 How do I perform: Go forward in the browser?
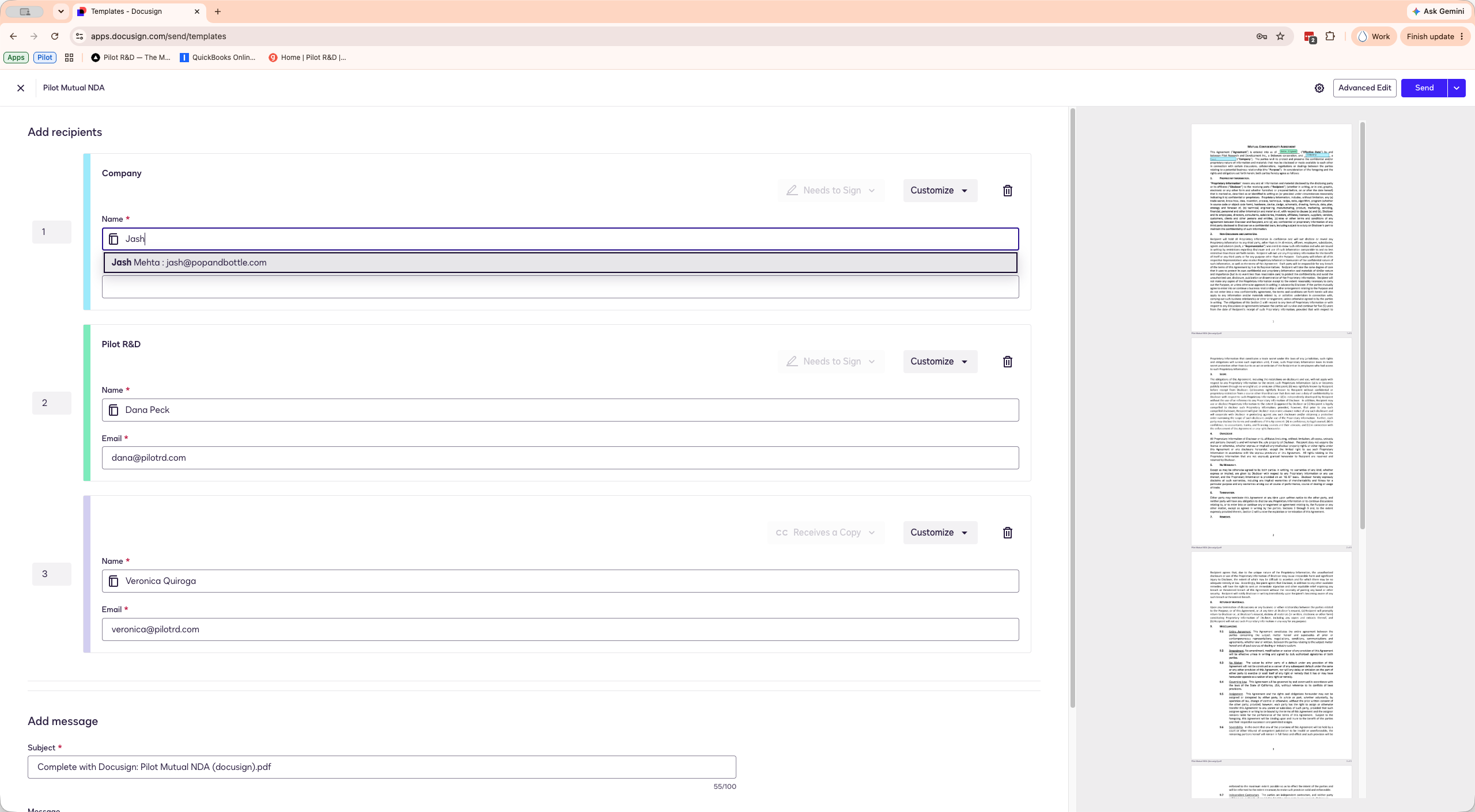pyautogui.click(x=34, y=36)
